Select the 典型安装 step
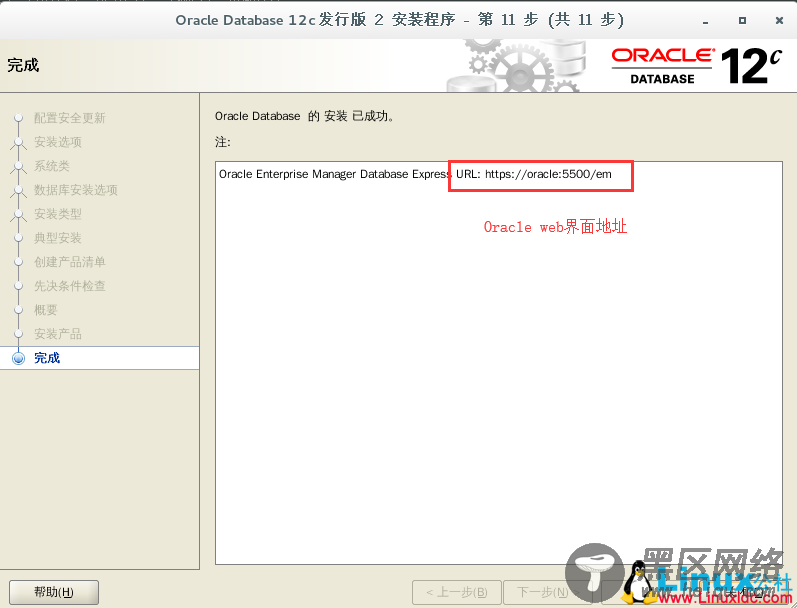The image size is (797, 608). click(x=58, y=237)
